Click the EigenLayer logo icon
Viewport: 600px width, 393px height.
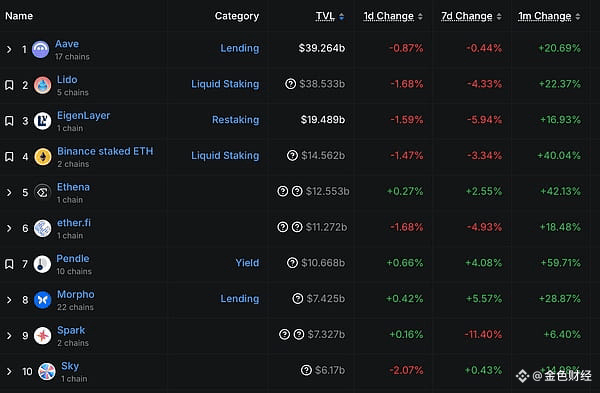(x=42, y=121)
